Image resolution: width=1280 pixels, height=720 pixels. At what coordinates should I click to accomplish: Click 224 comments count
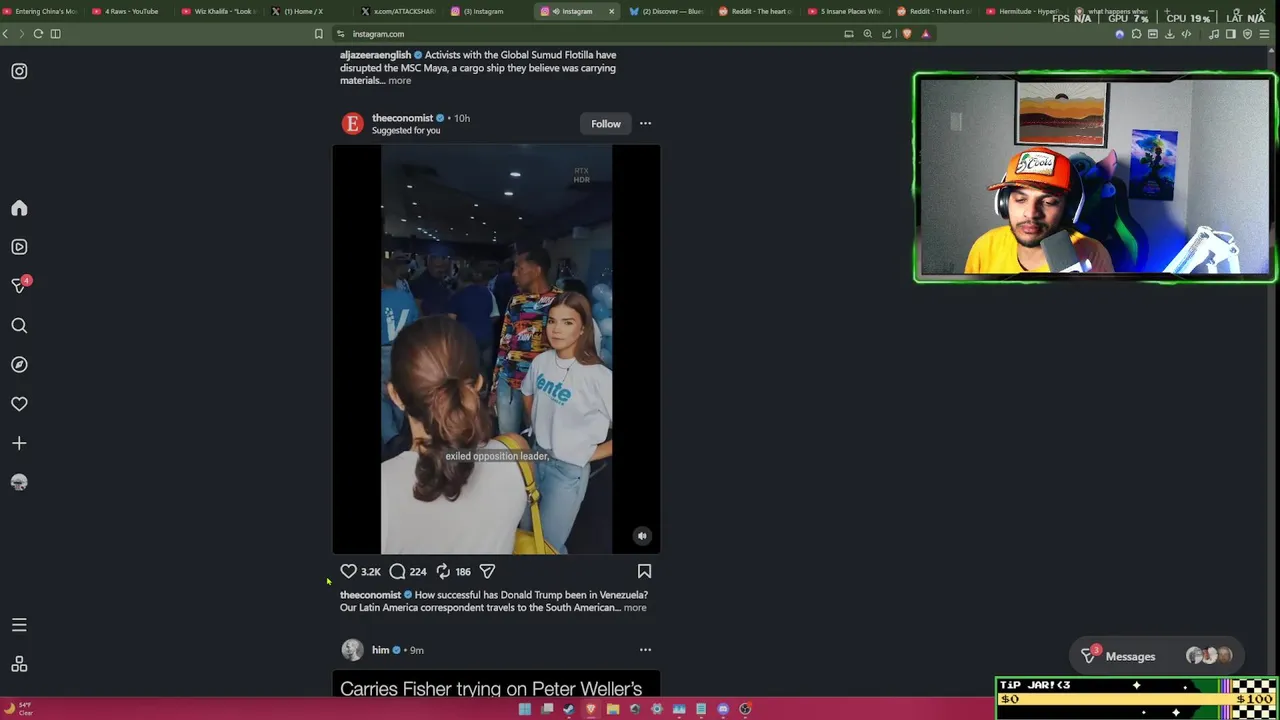[417, 572]
